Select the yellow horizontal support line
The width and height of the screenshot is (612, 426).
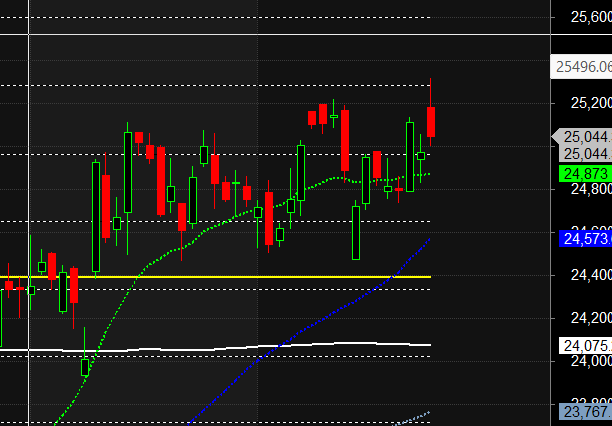(x=215, y=277)
